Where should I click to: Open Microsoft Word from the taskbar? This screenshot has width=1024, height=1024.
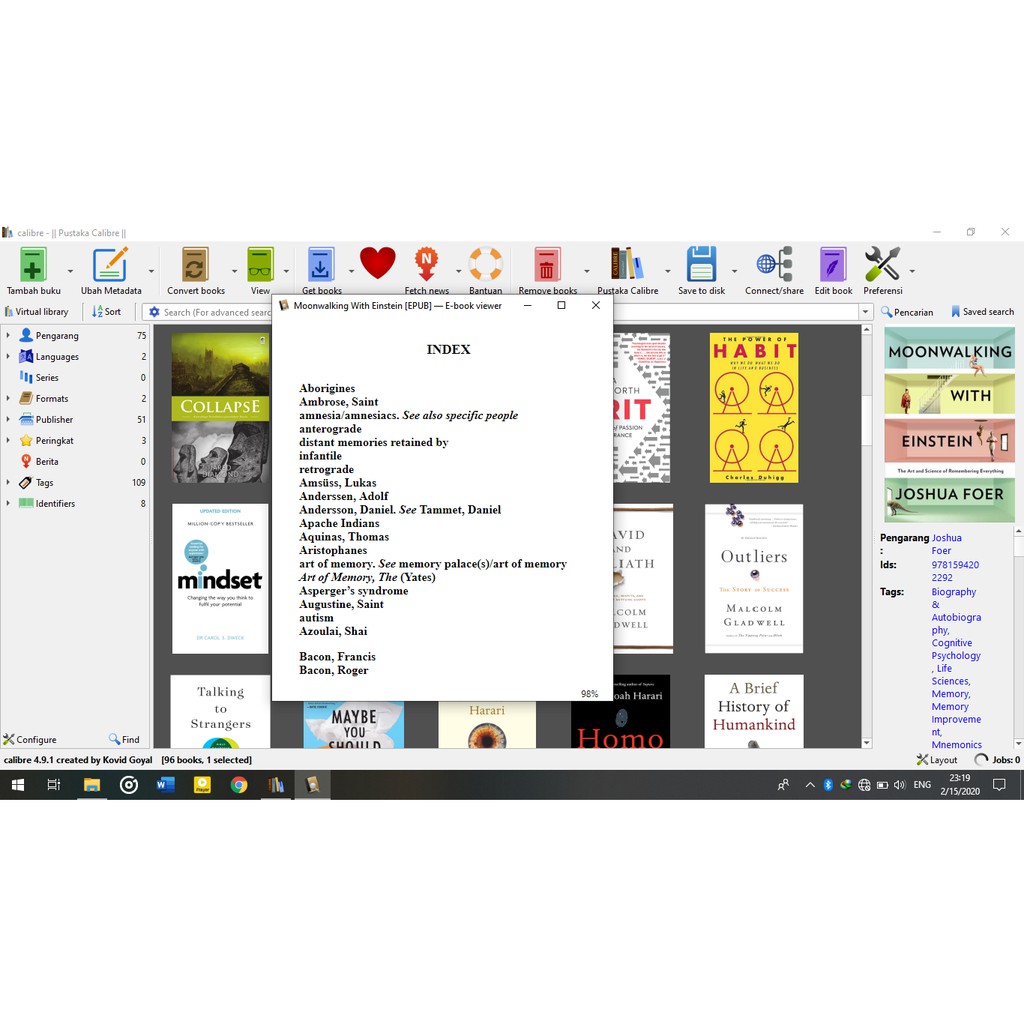(x=165, y=785)
